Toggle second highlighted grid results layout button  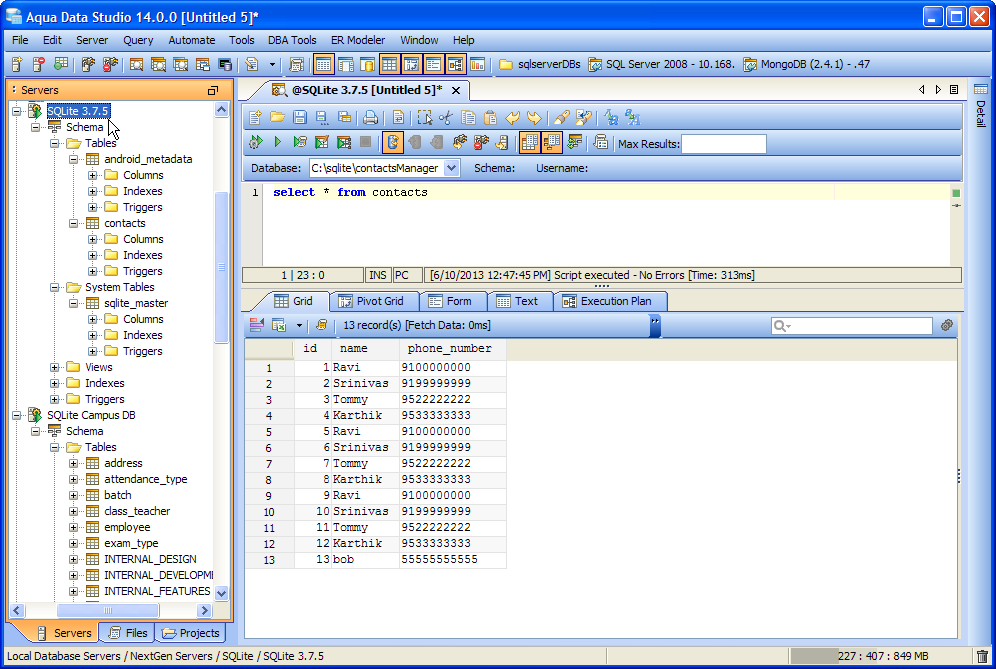tap(551, 142)
